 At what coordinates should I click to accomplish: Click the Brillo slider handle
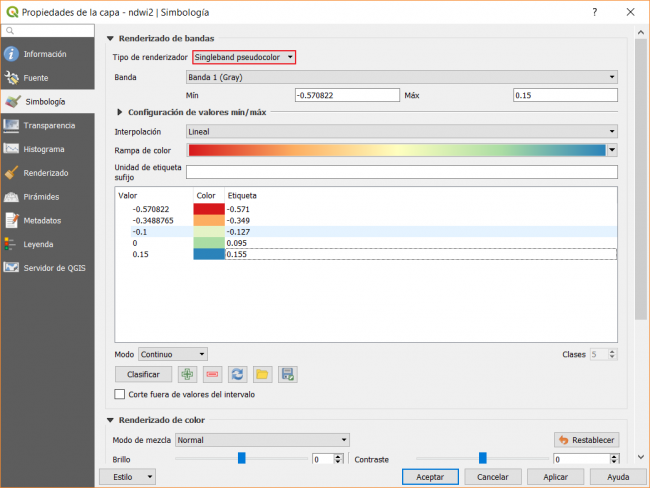(x=242, y=458)
